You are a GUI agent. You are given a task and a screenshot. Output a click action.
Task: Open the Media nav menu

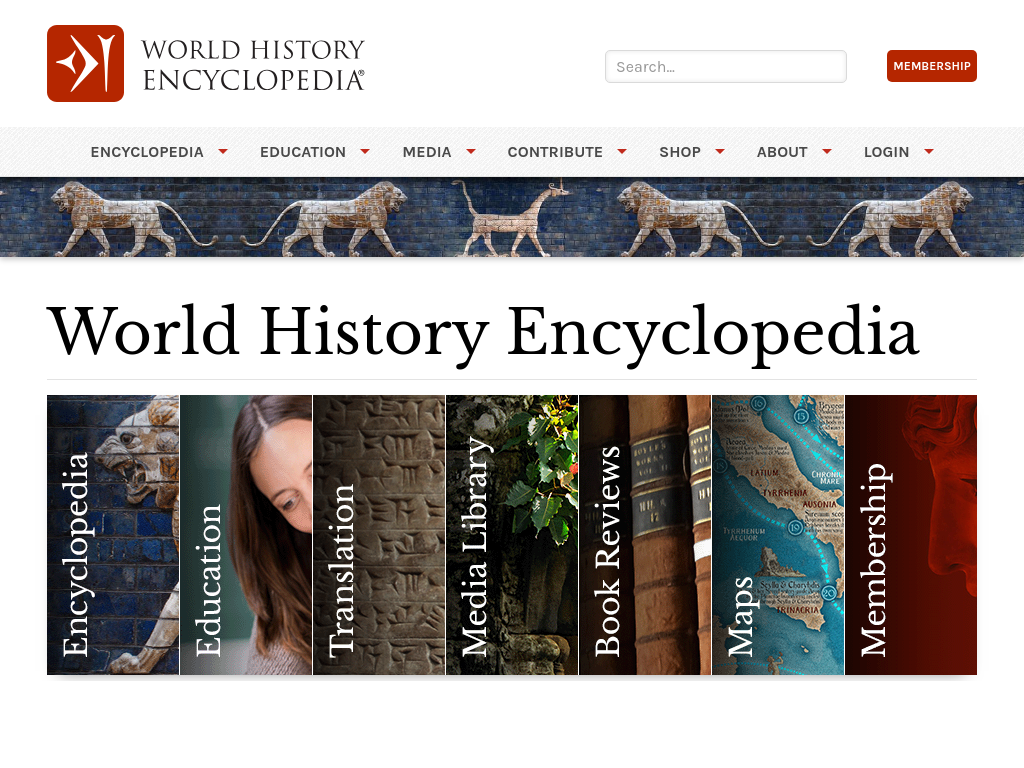pyautogui.click(x=427, y=152)
